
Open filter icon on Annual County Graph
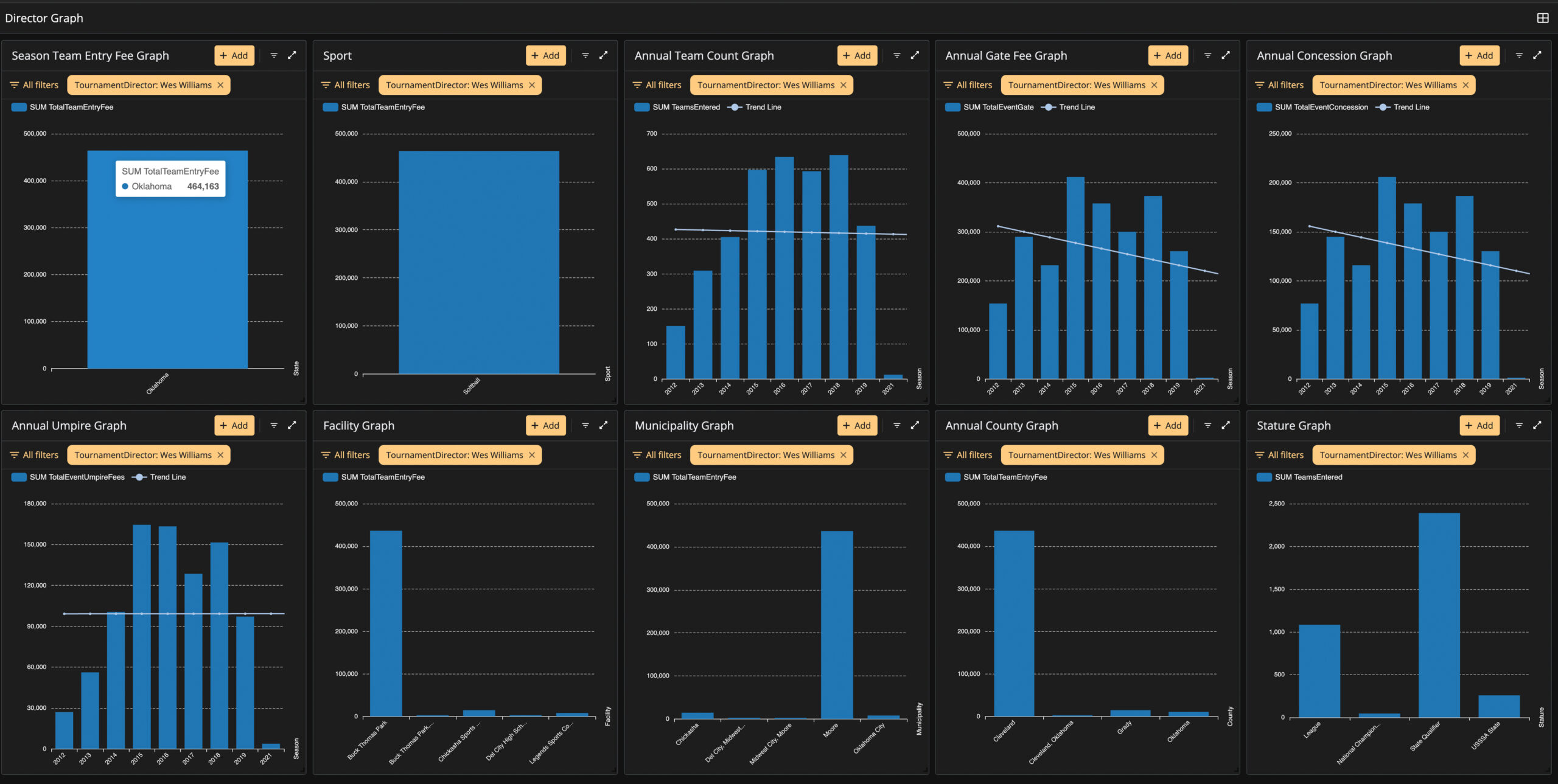[1207, 425]
